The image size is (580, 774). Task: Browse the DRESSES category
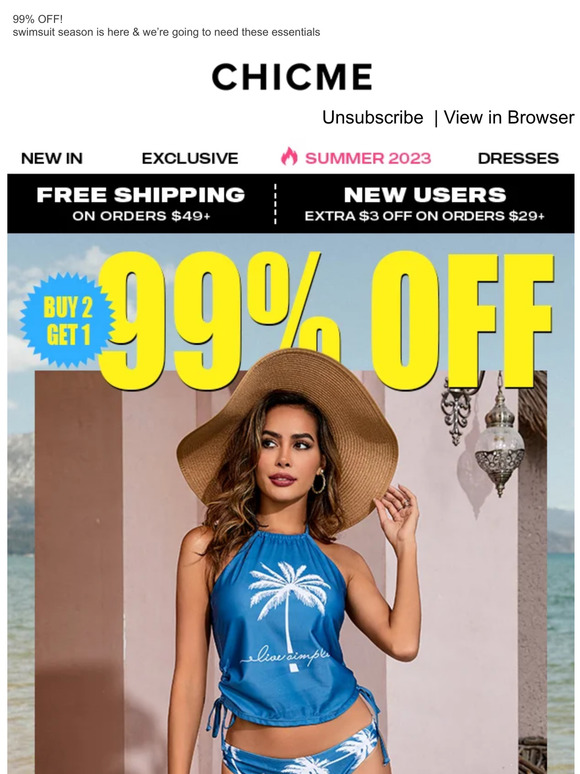pos(518,158)
